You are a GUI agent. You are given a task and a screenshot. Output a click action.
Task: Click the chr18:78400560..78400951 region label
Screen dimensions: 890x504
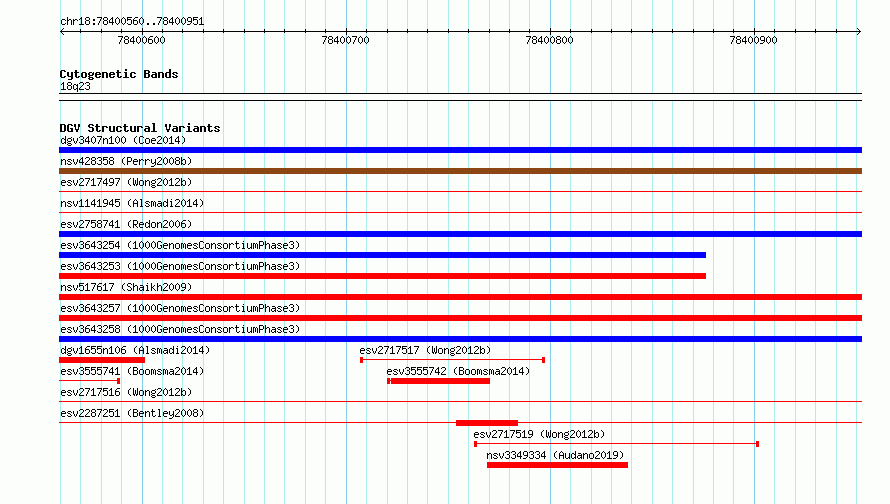tap(132, 21)
